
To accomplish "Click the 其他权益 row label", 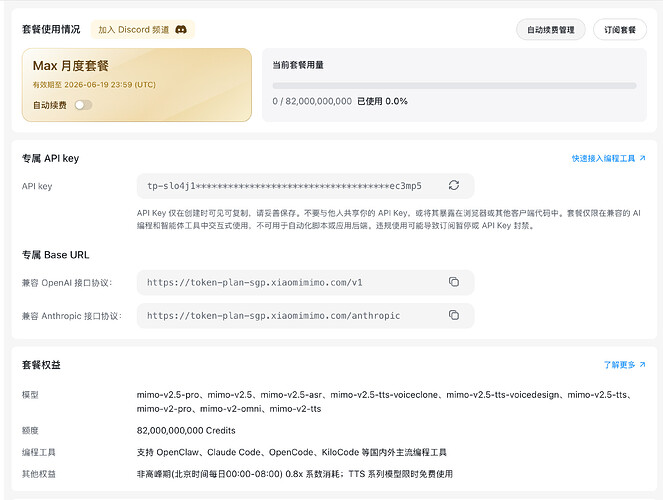I will tap(38, 474).
